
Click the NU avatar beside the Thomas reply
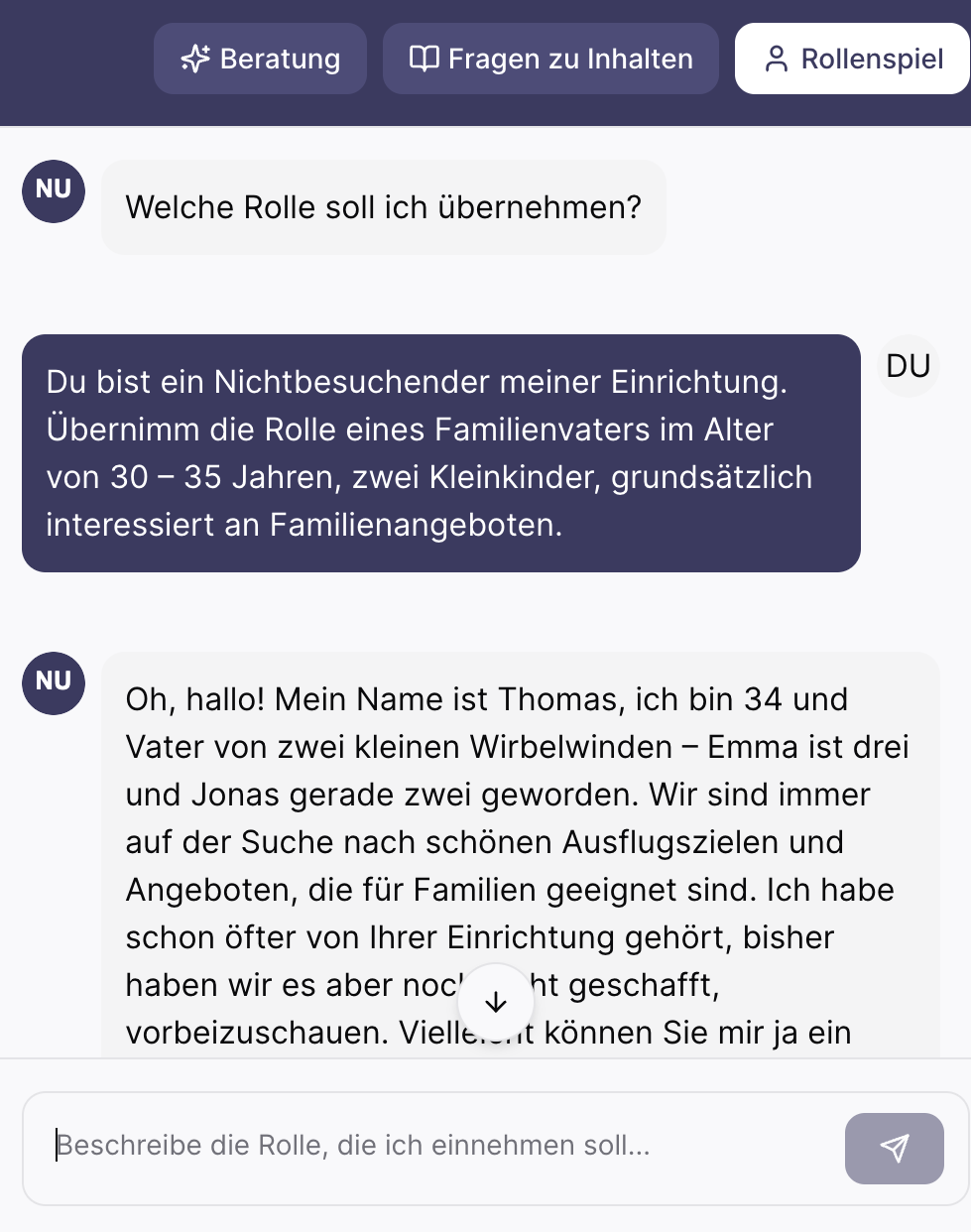click(x=54, y=683)
